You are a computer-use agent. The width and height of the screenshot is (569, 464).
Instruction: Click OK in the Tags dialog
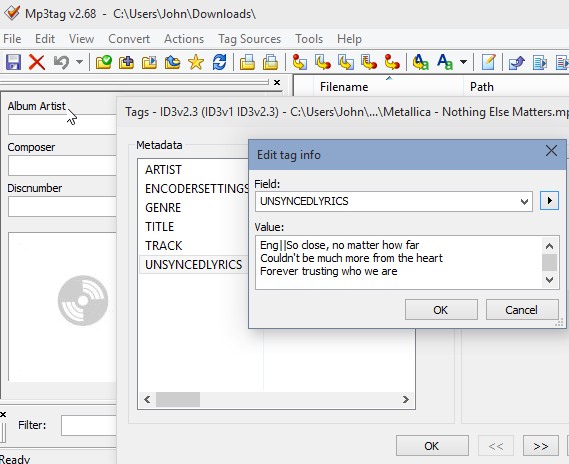pyautogui.click(x=432, y=445)
